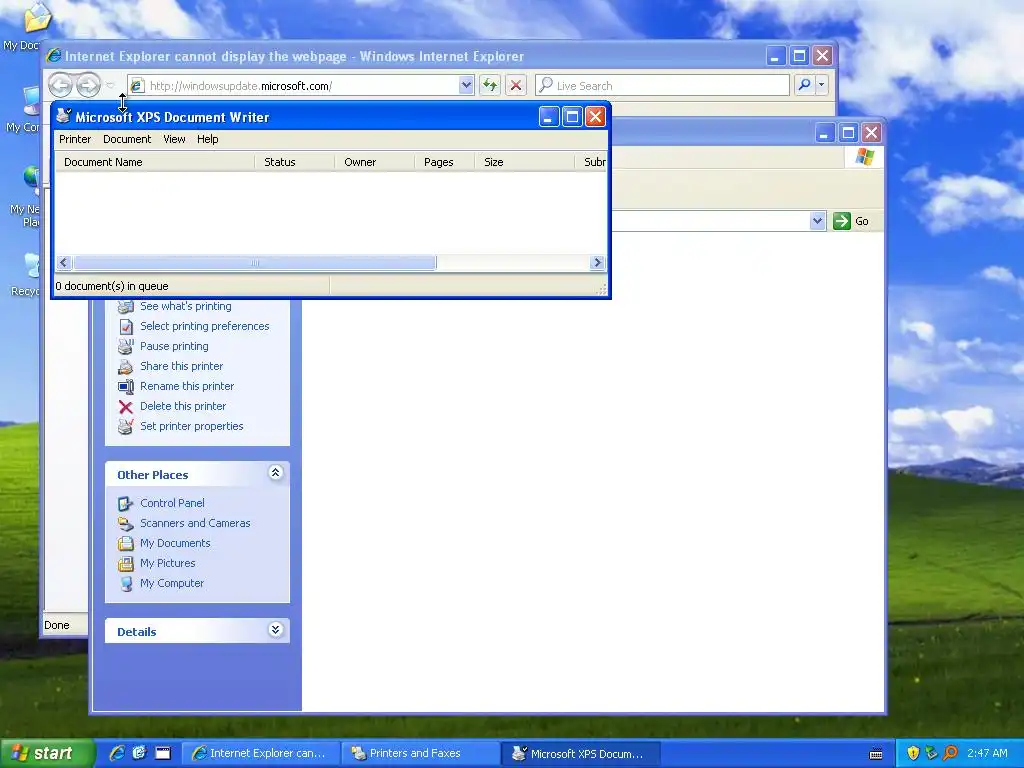Click the Share this printer hand icon
Image resolution: width=1024 pixels, height=768 pixels.
point(126,366)
